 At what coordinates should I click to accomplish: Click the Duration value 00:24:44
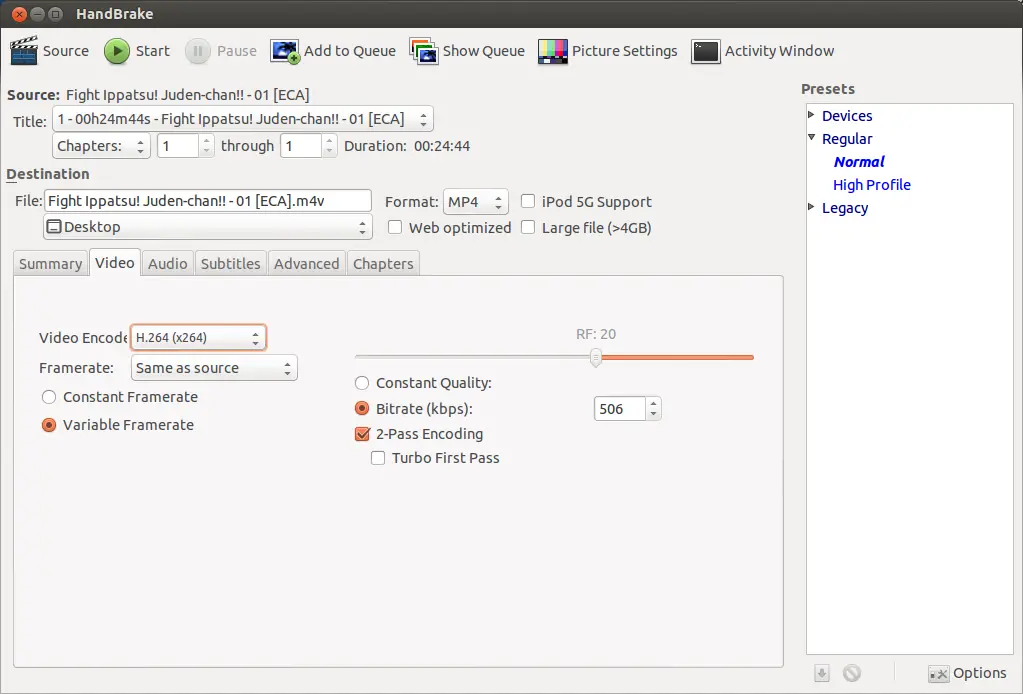[x=442, y=145]
